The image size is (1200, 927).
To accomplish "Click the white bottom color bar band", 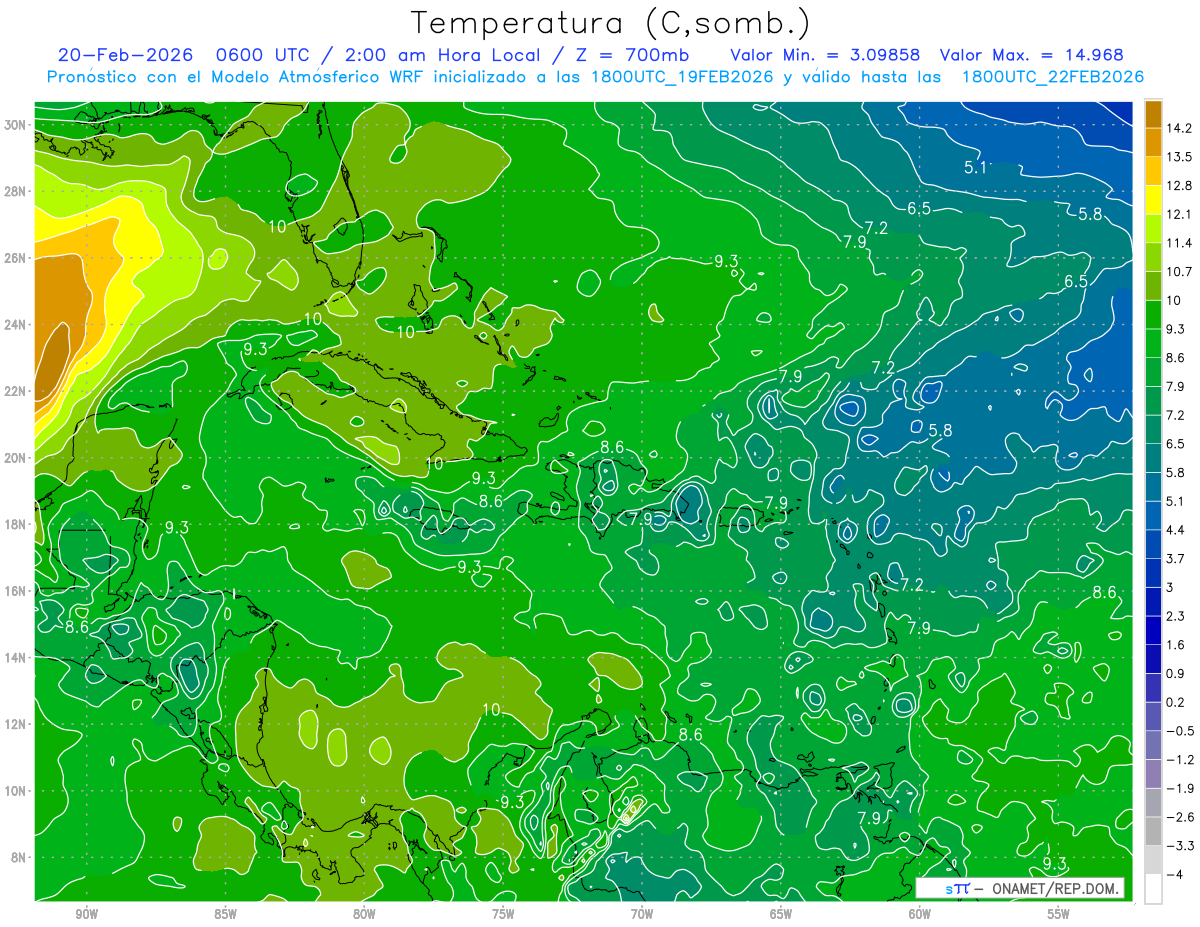I will pyautogui.click(x=1153, y=889).
